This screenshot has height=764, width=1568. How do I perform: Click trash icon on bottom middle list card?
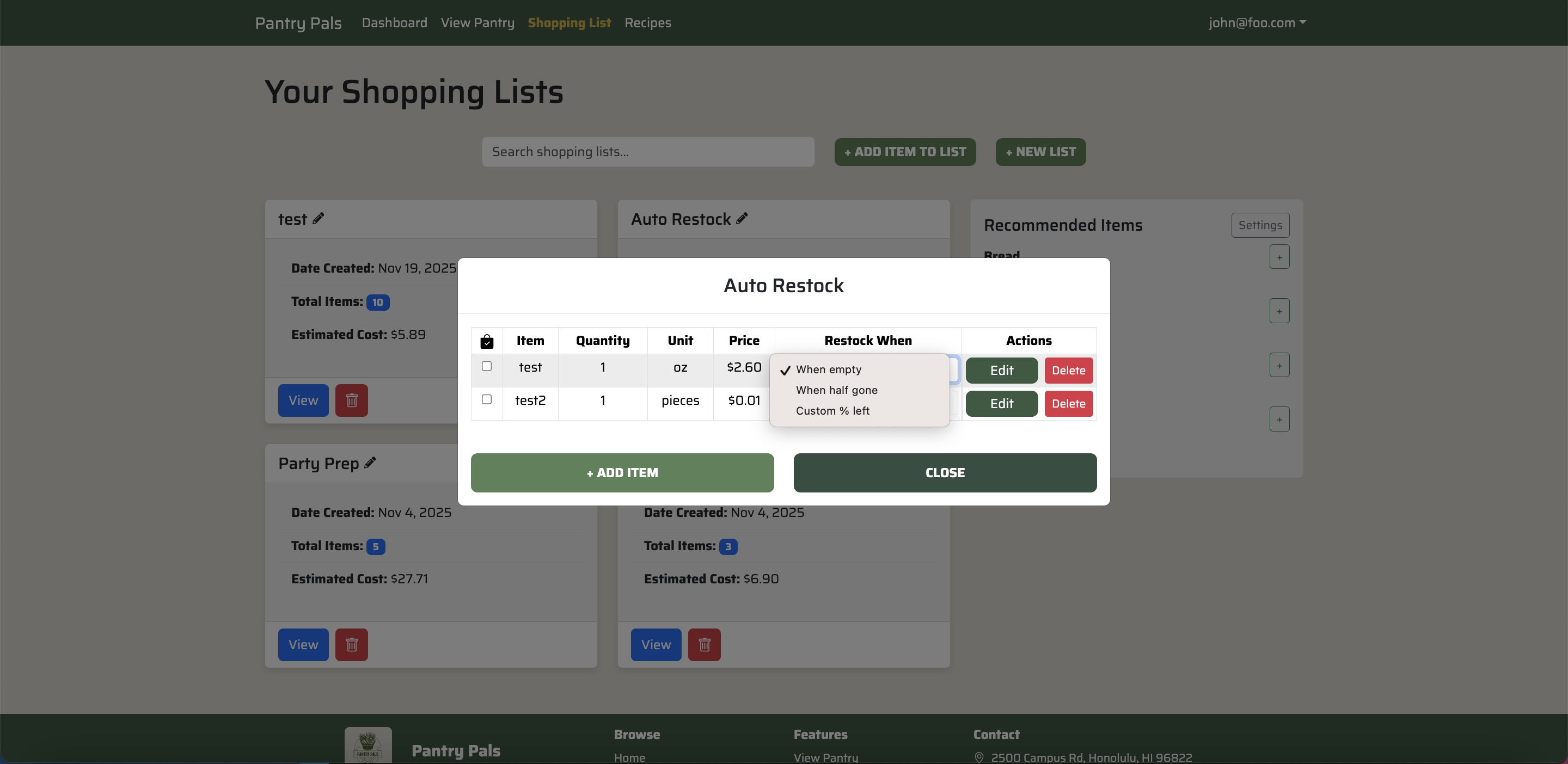705,645
